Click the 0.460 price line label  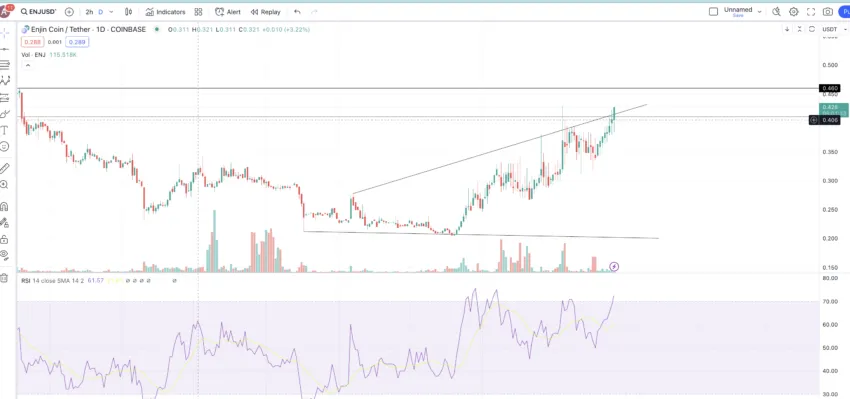[830, 88]
